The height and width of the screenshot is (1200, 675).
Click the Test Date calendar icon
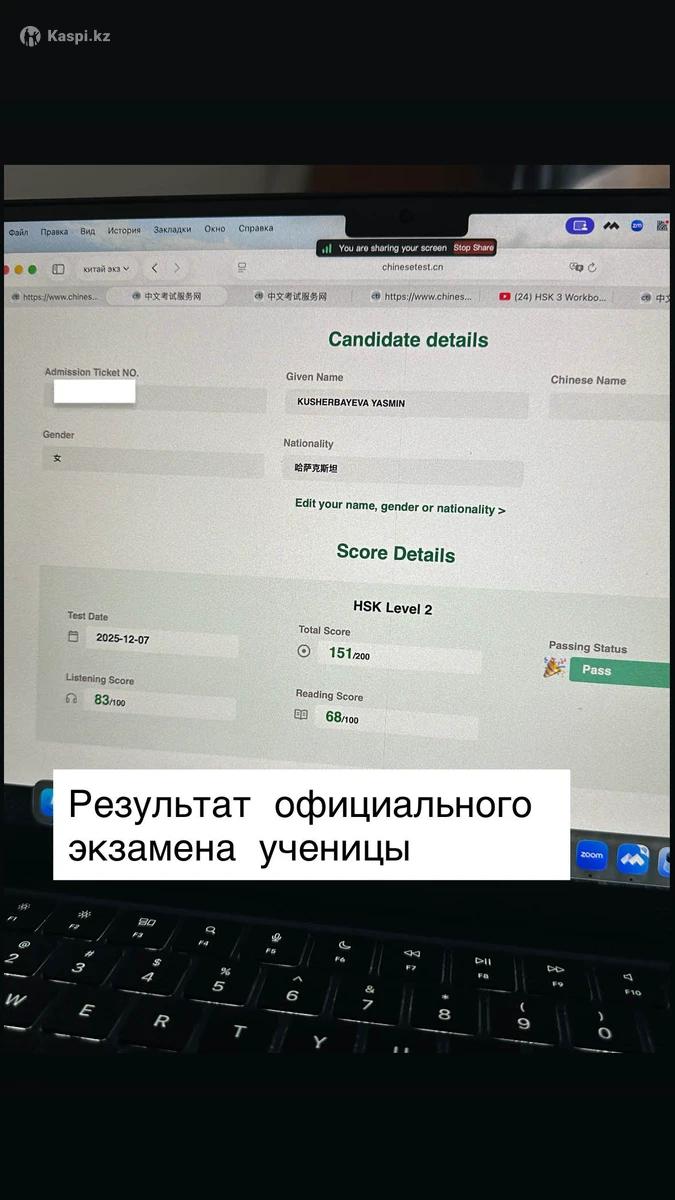coord(73,637)
